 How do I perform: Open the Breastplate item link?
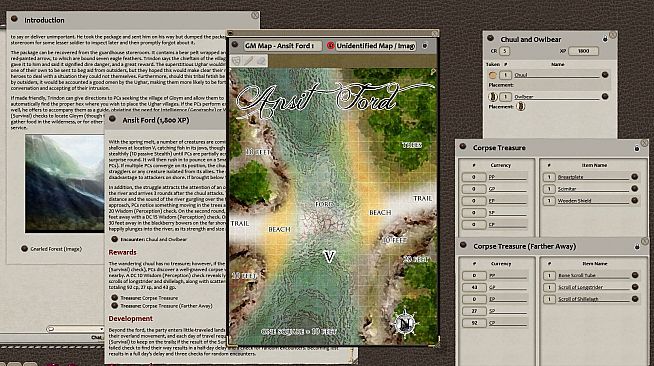[x=634, y=177]
